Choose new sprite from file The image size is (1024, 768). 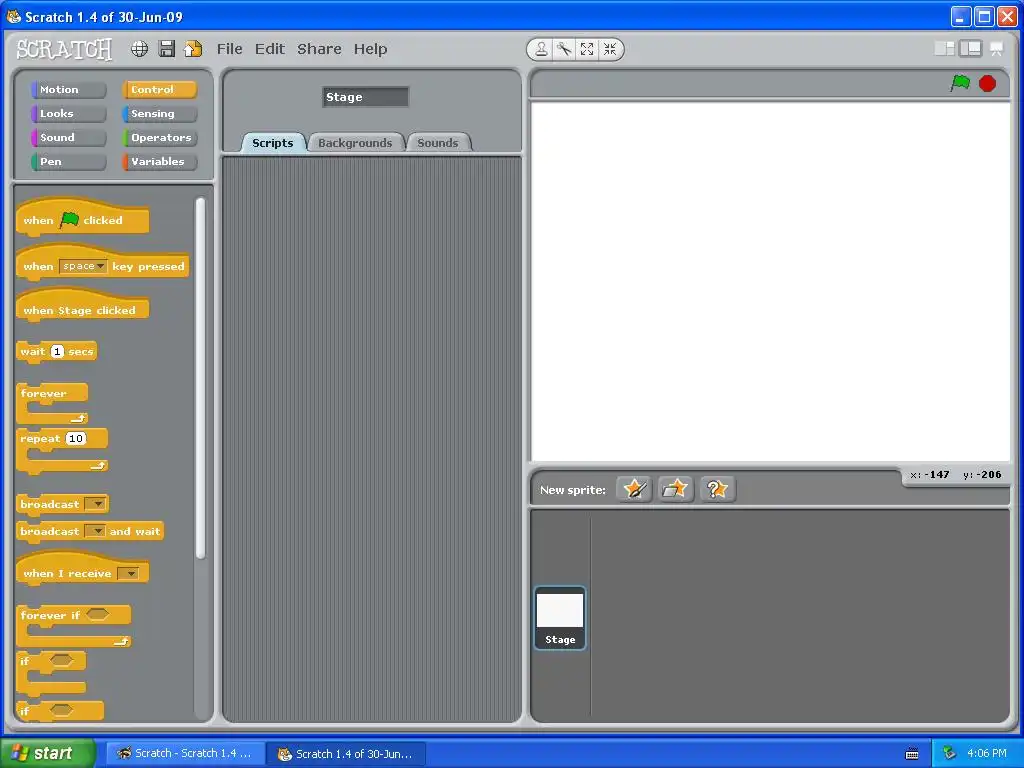click(x=675, y=489)
